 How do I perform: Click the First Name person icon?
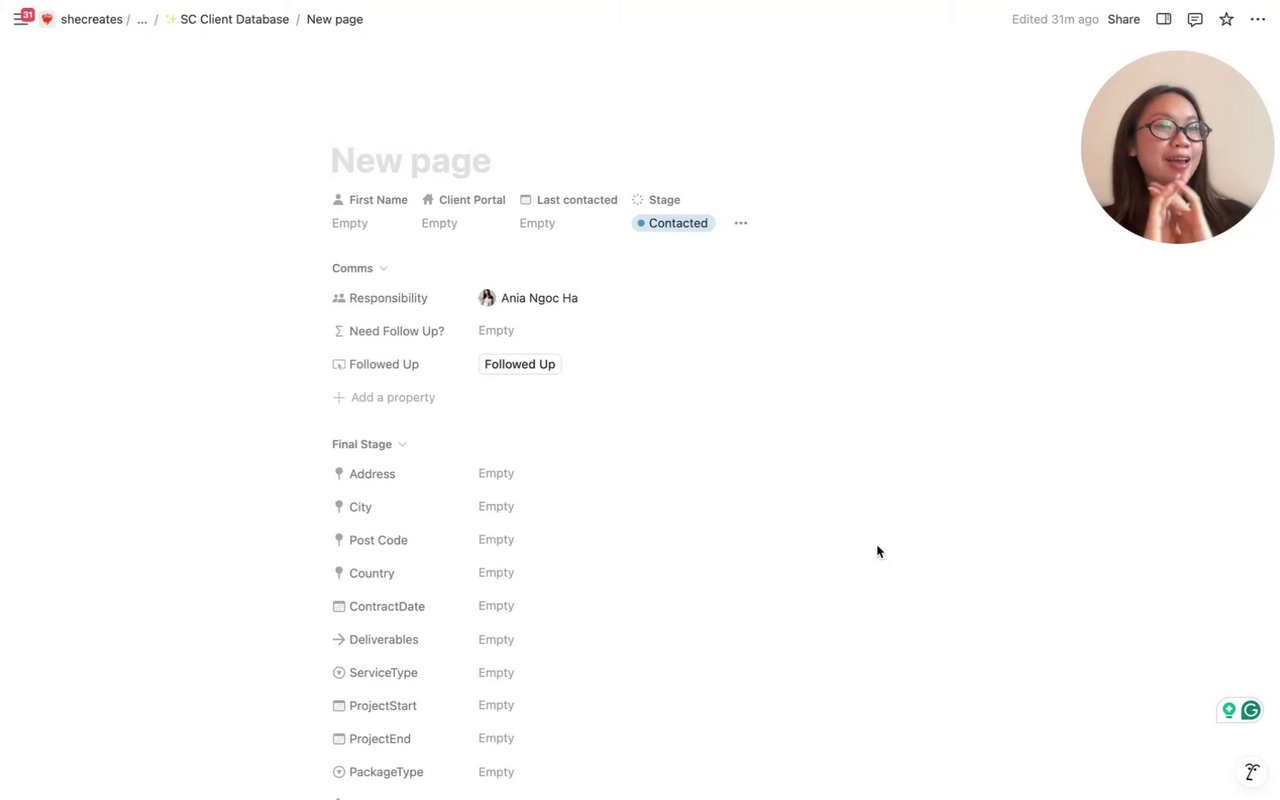338,200
